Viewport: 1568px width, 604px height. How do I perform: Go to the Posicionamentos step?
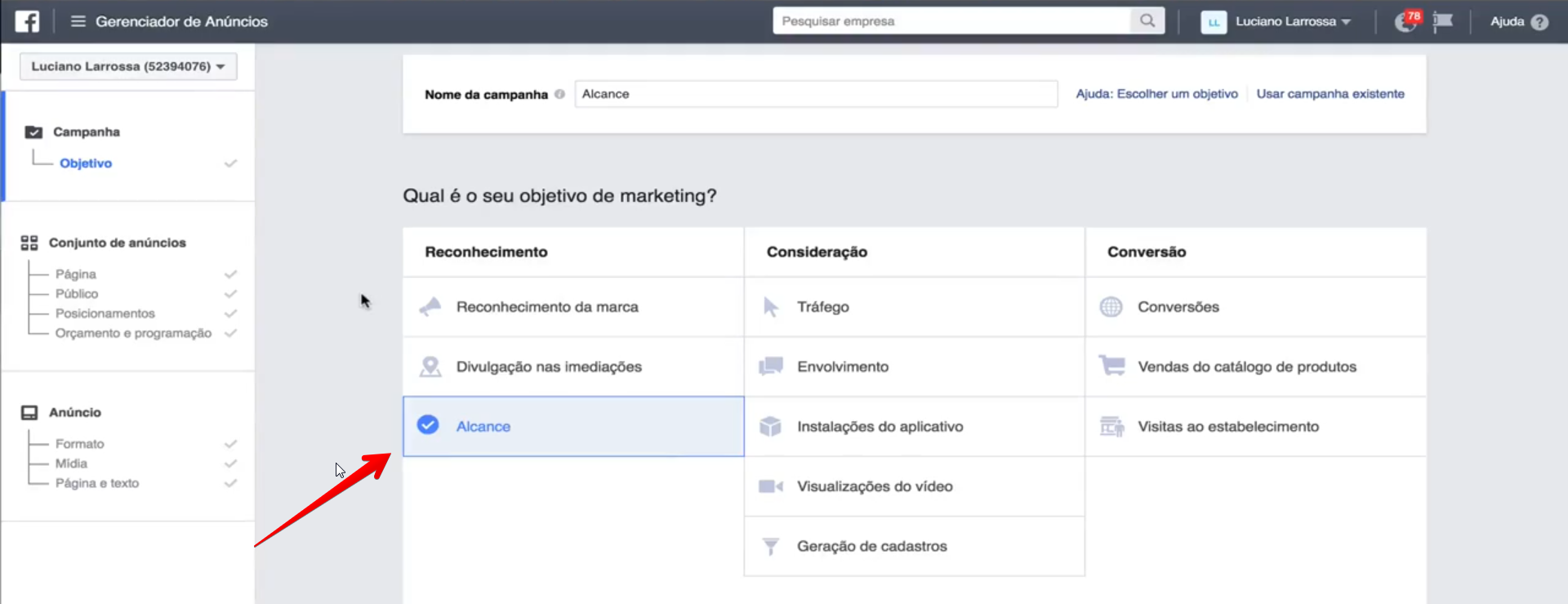[105, 313]
